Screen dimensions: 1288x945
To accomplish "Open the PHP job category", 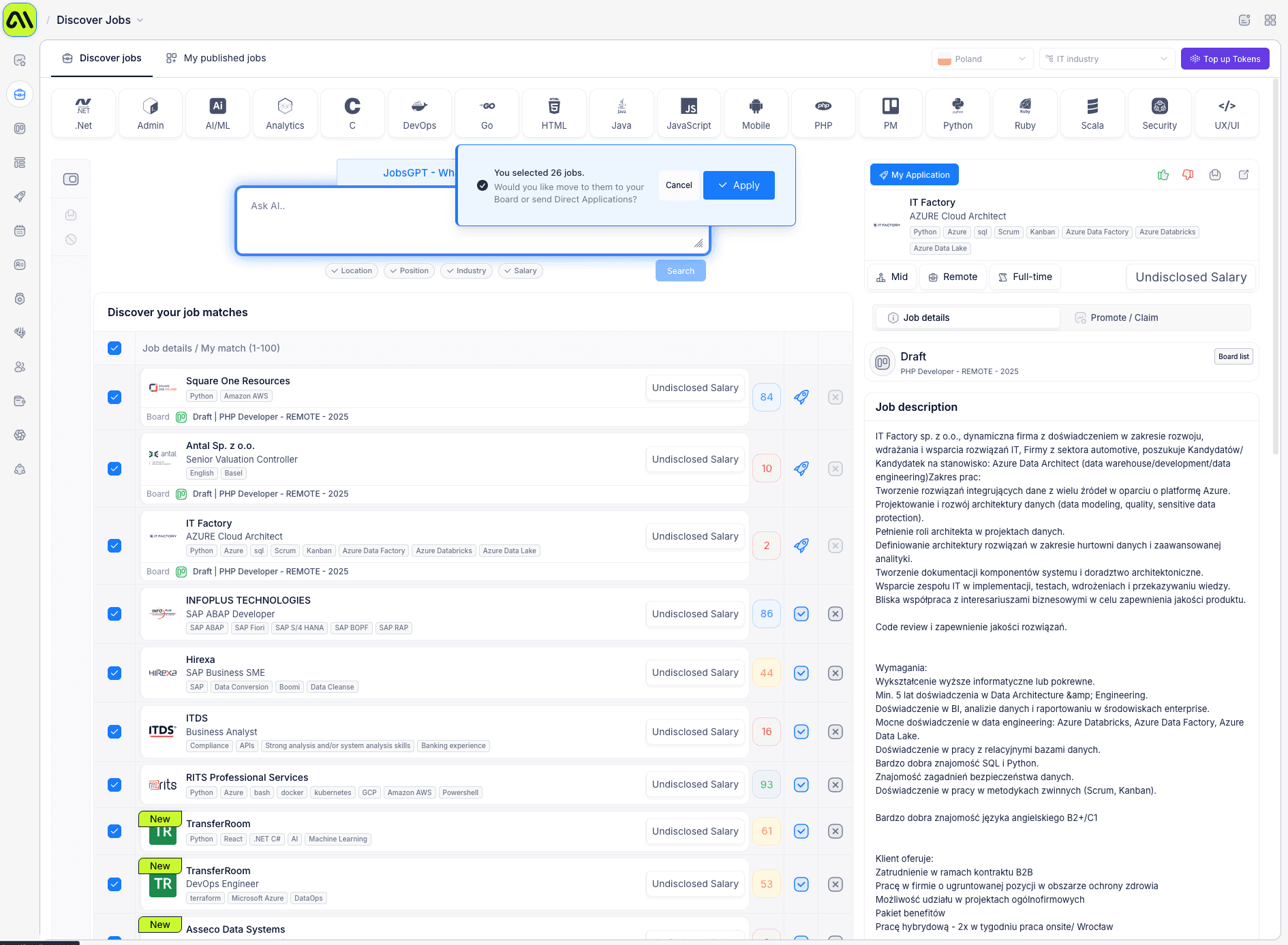I will tap(823, 114).
